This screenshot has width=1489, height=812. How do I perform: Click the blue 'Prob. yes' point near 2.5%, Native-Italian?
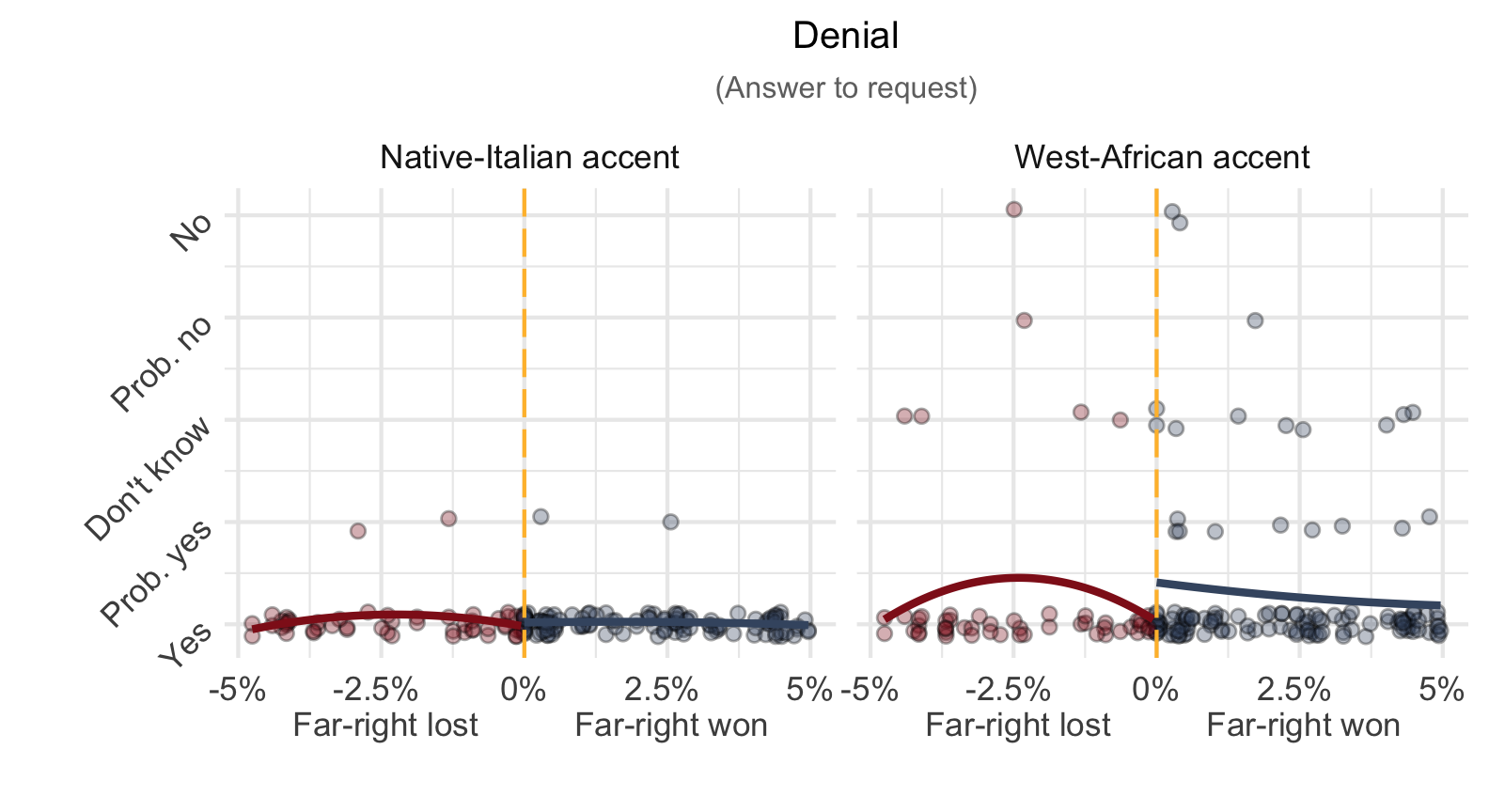pyautogui.click(x=670, y=522)
